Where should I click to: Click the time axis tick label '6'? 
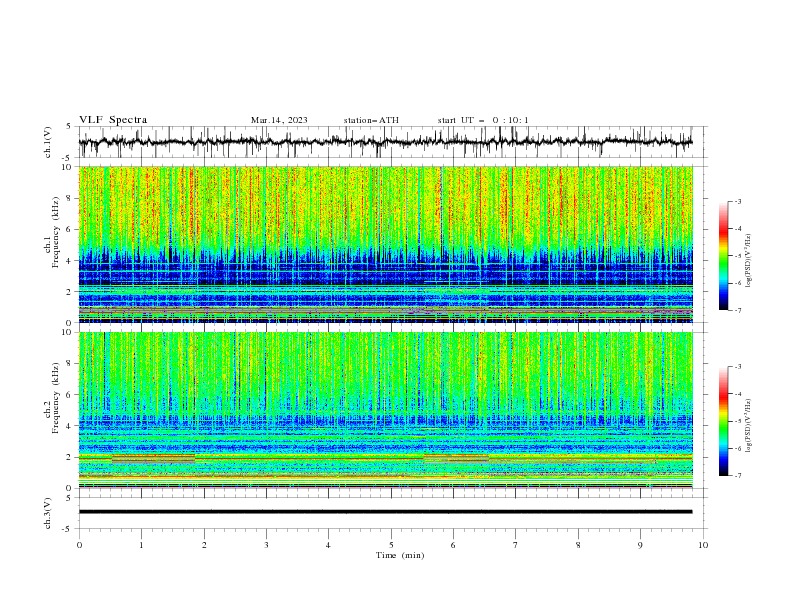coord(453,545)
